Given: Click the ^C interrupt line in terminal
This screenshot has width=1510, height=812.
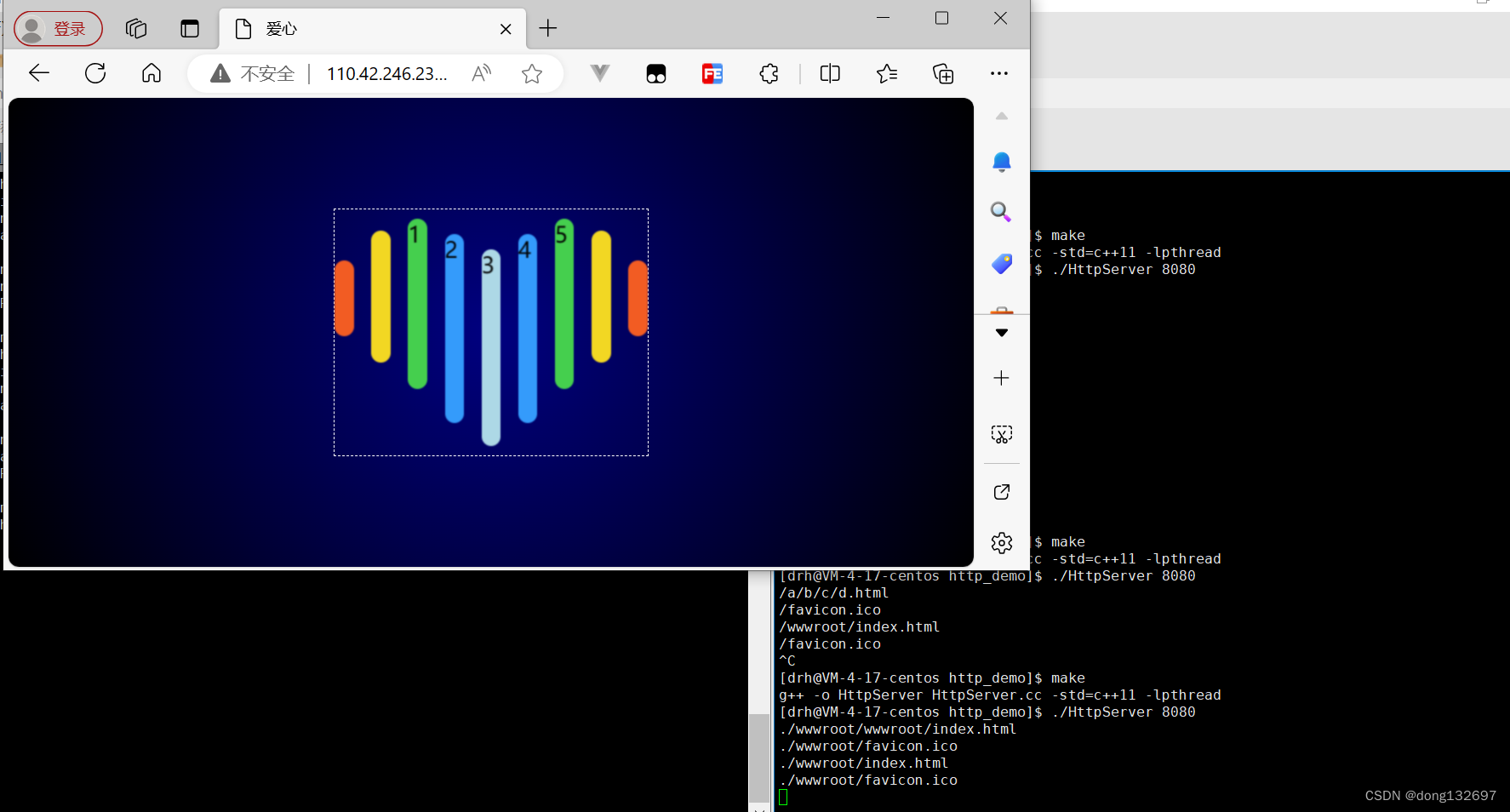Looking at the screenshot, I should pyautogui.click(x=787, y=661).
